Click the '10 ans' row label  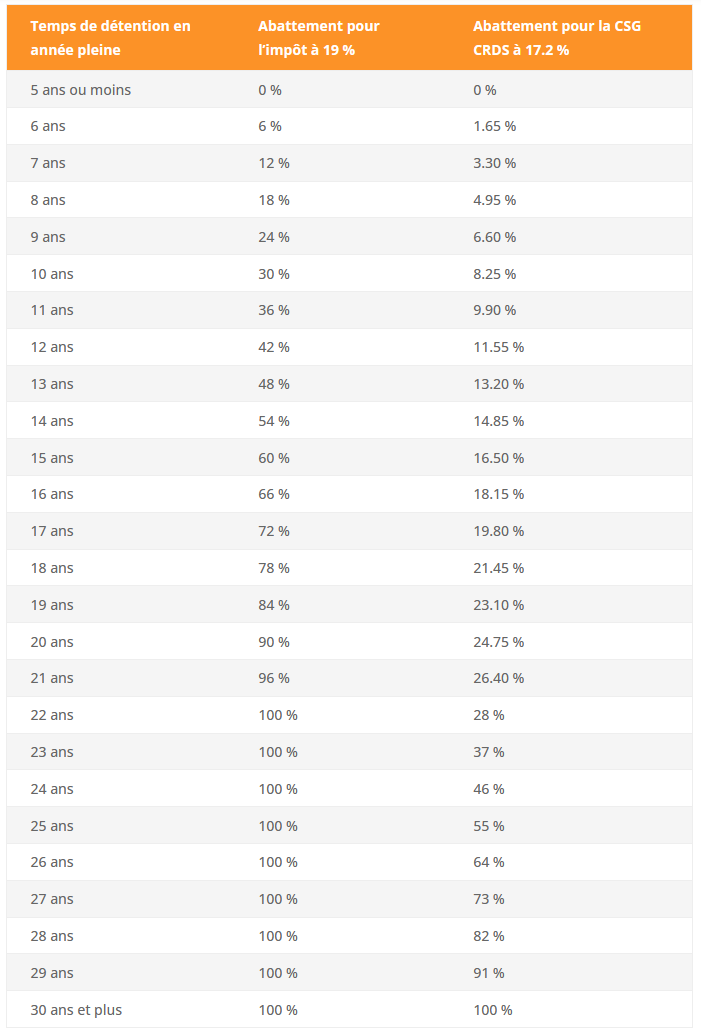click(51, 273)
